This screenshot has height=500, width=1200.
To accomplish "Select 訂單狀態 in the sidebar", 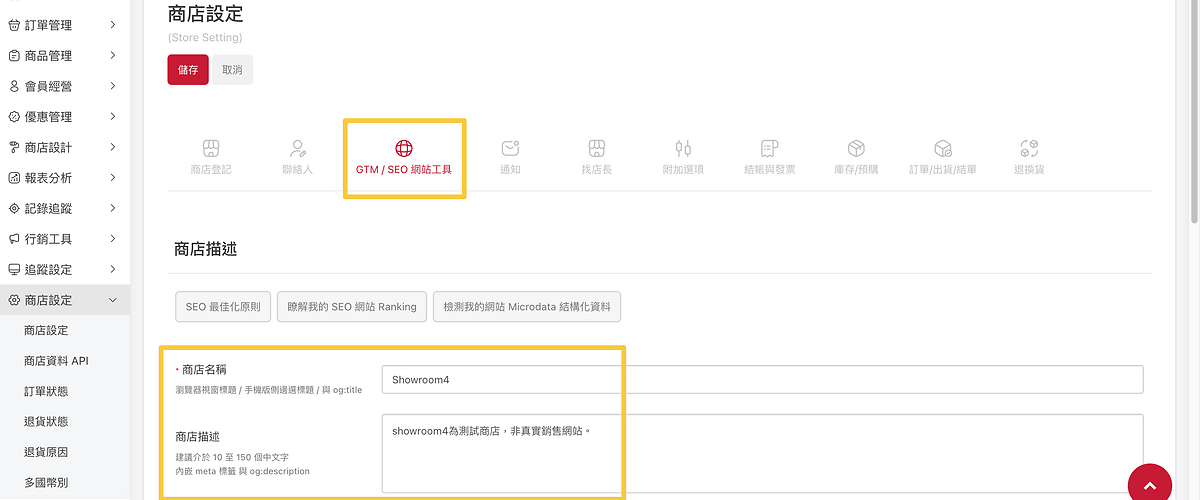I will tap(46, 391).
